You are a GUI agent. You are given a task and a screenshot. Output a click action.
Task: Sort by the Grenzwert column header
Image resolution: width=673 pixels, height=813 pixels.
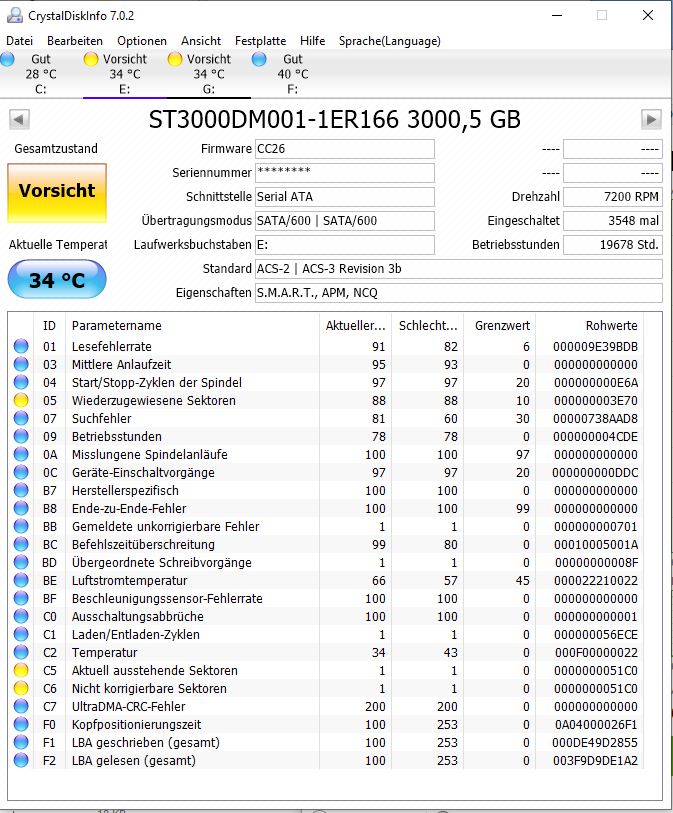tap(500, 326)
